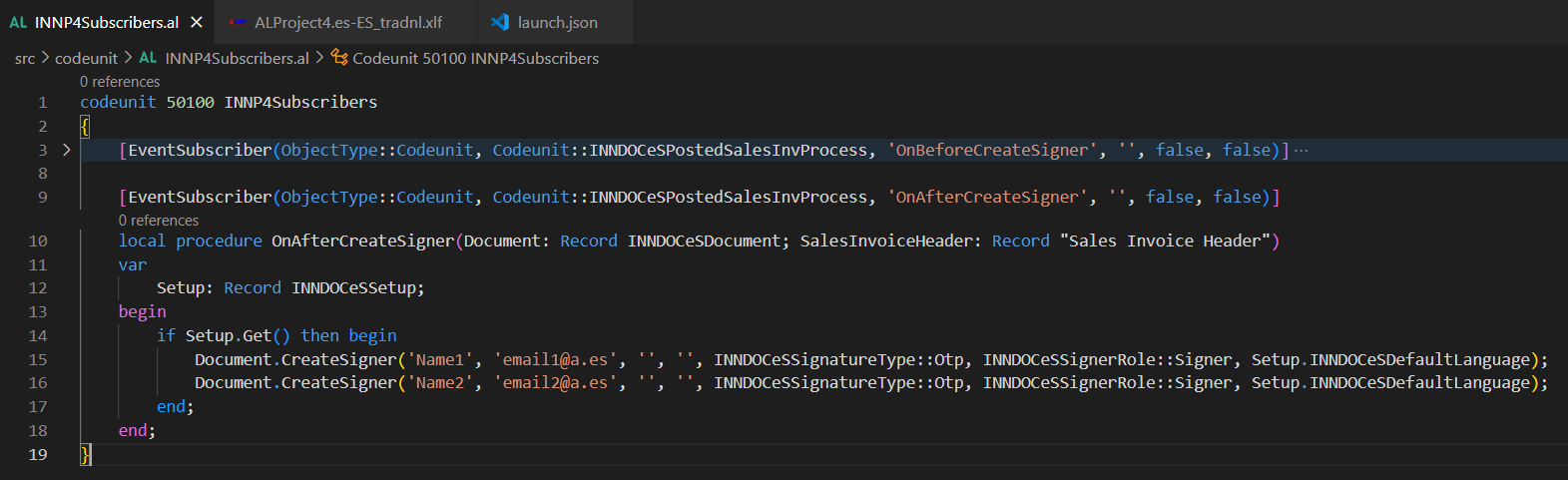Screen dimensions: 1568x480
Task: Click the AL file icon in breadcrumb
Action: [148, 58]
